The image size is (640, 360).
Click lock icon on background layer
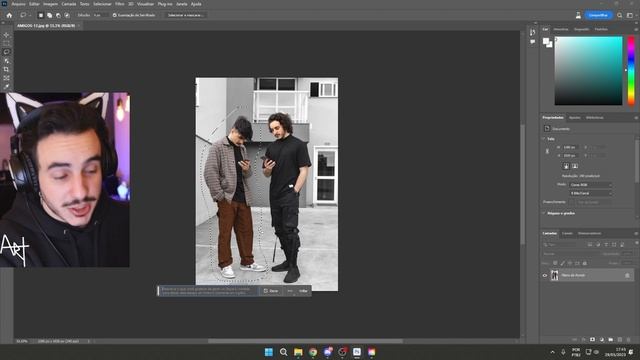[627, 276]
